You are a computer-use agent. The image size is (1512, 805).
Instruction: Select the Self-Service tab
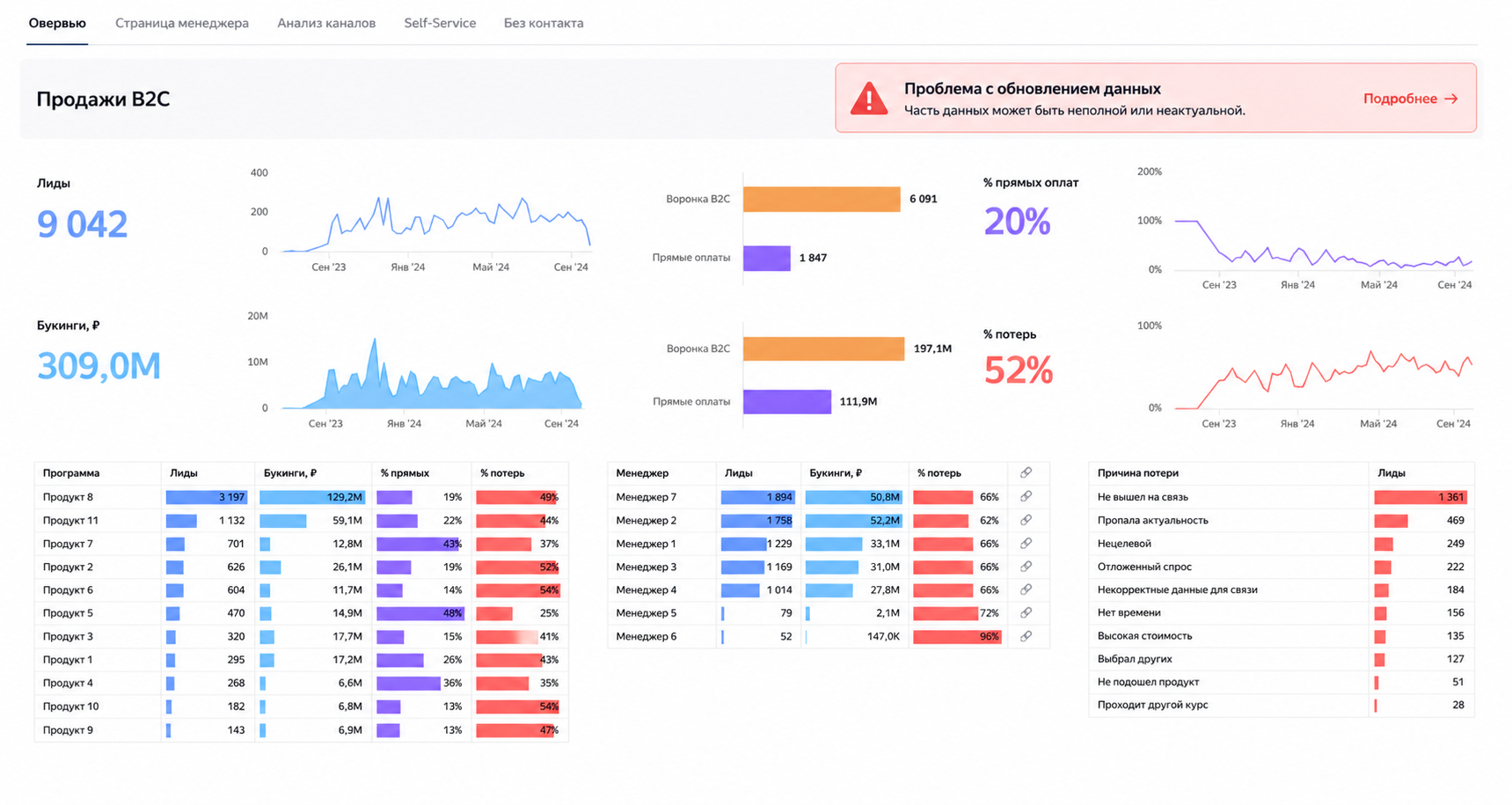(x=440, y=23)
